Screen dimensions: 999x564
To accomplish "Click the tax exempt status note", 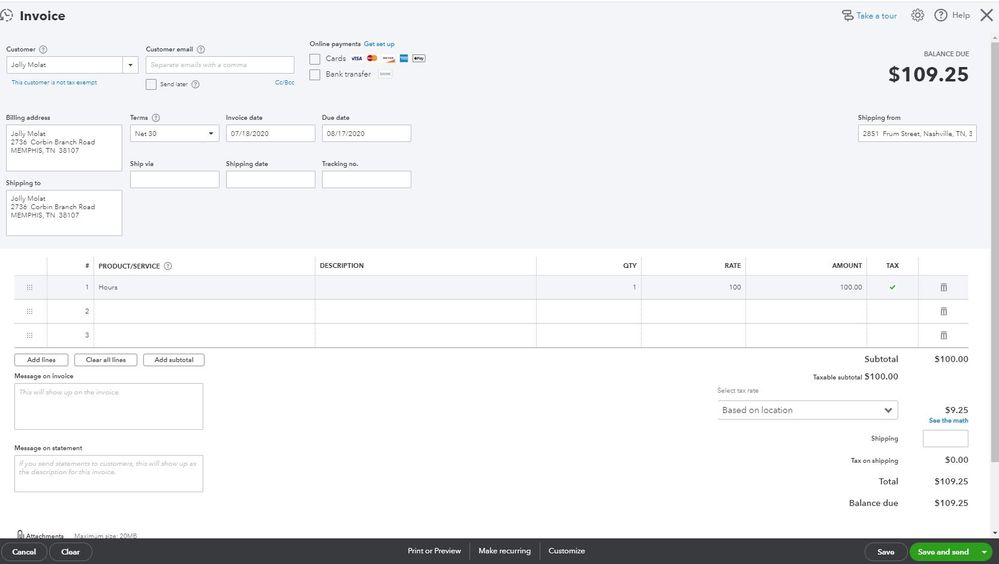I will pyautogui.click(x=54, y=83).
